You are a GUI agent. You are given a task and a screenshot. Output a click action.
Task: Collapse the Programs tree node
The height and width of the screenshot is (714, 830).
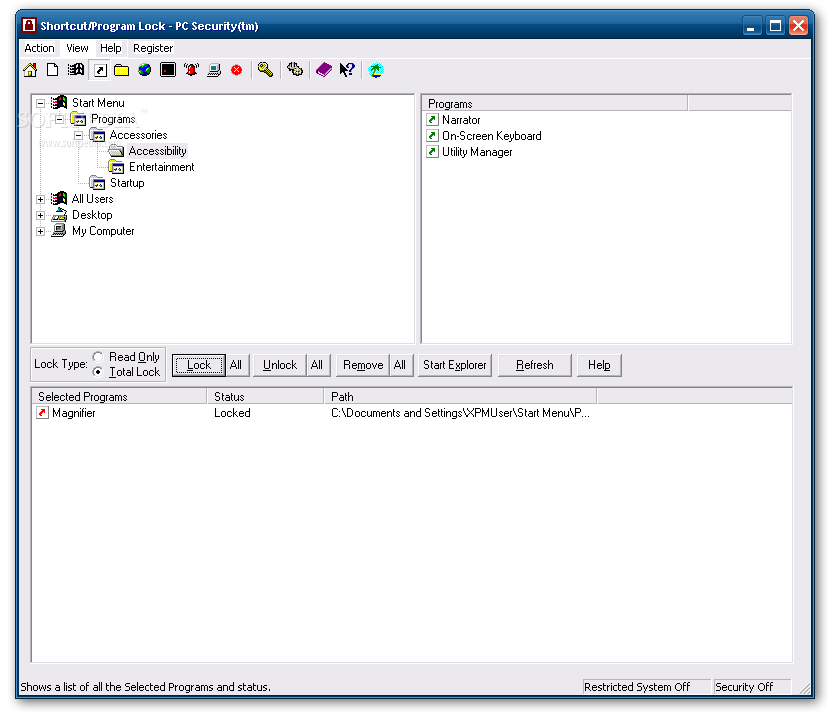click(x=59, y=119)
